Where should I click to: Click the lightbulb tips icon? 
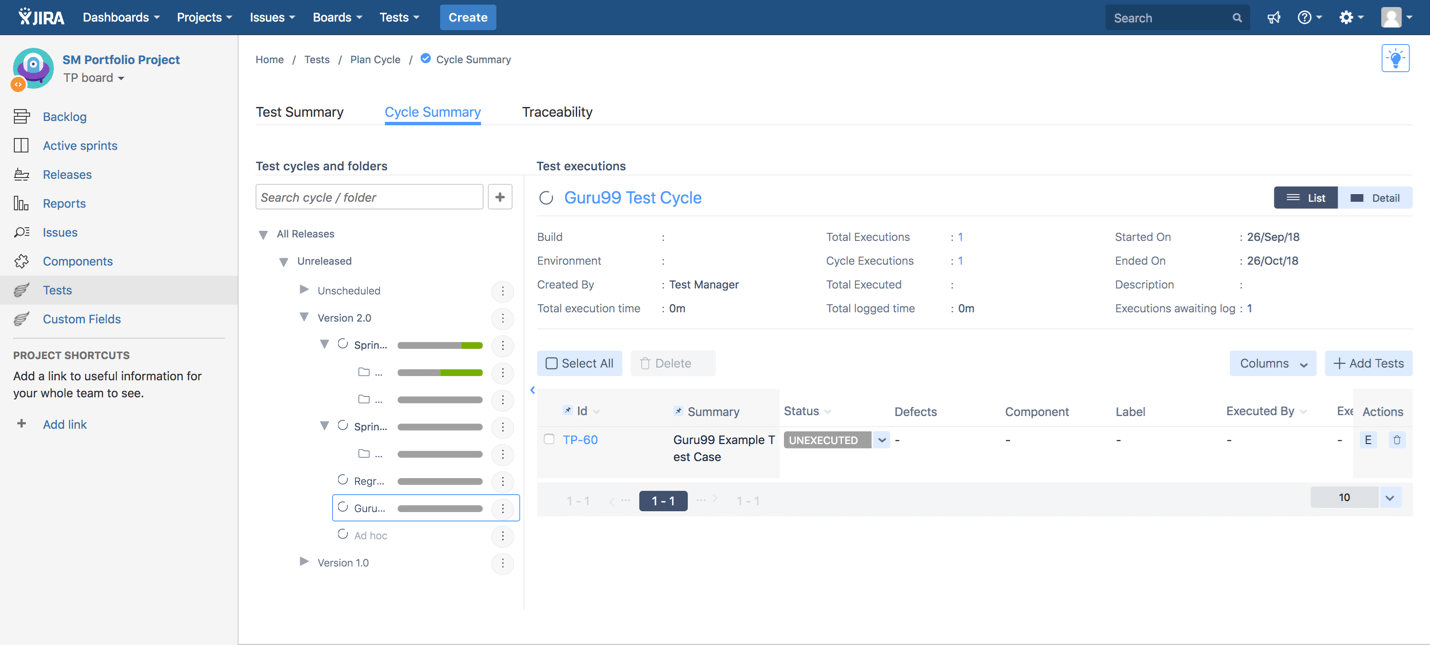1395,59
